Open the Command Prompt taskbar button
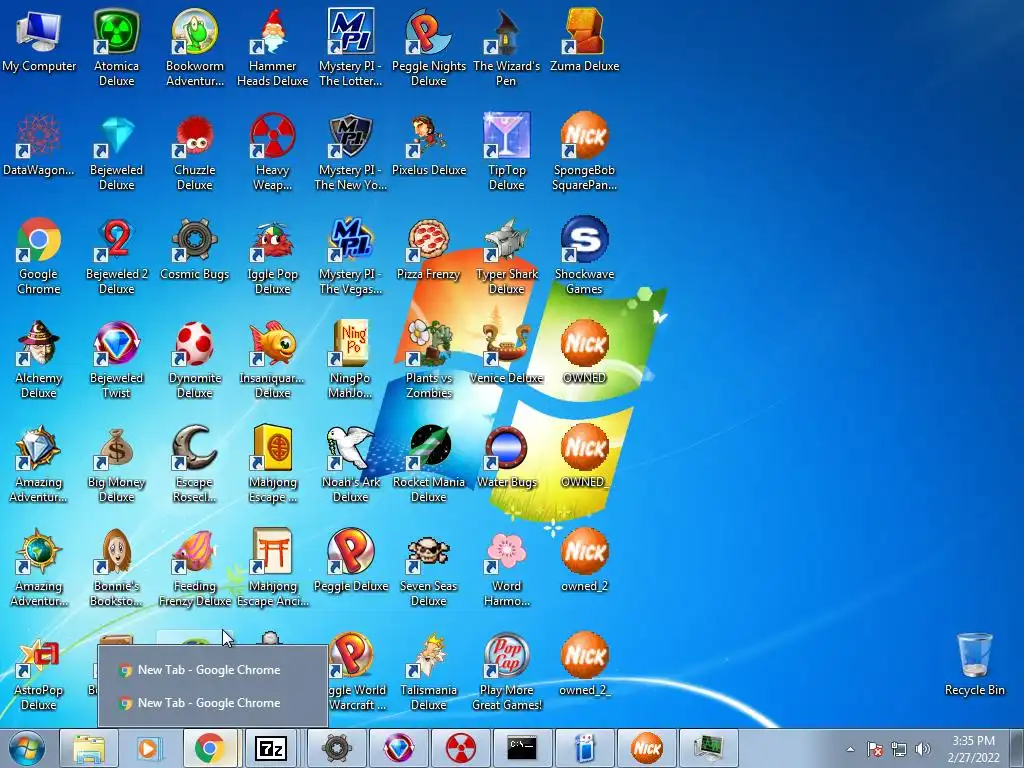This screenshot has width=1024, height=768. (522, 748)
